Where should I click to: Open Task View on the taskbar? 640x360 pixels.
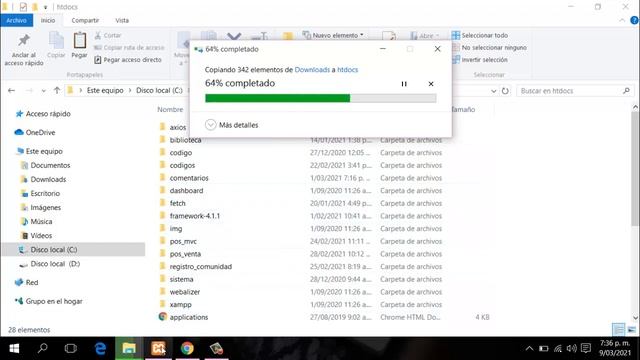tap(71, 348)
